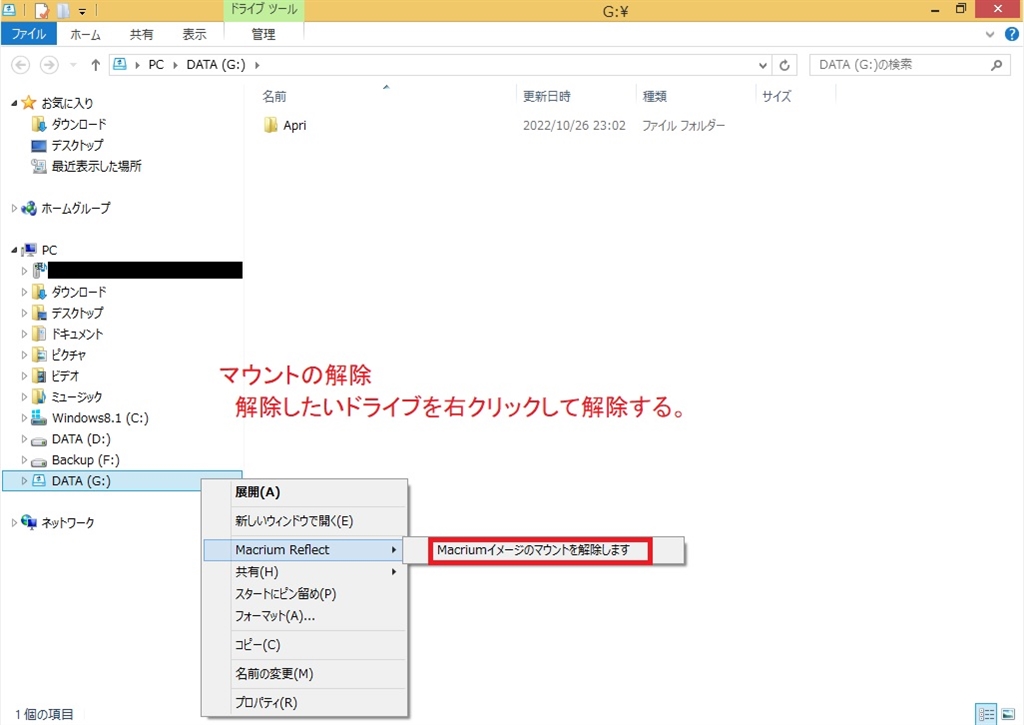Switch to the ホーム ribbon tab
Viewport: 1024px width, 725px height.
[86, 35]
